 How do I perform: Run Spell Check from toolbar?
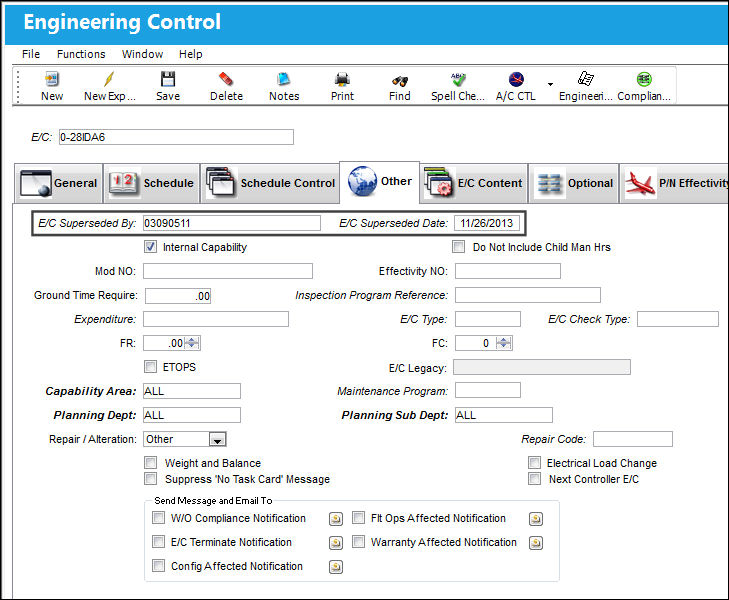458,79
